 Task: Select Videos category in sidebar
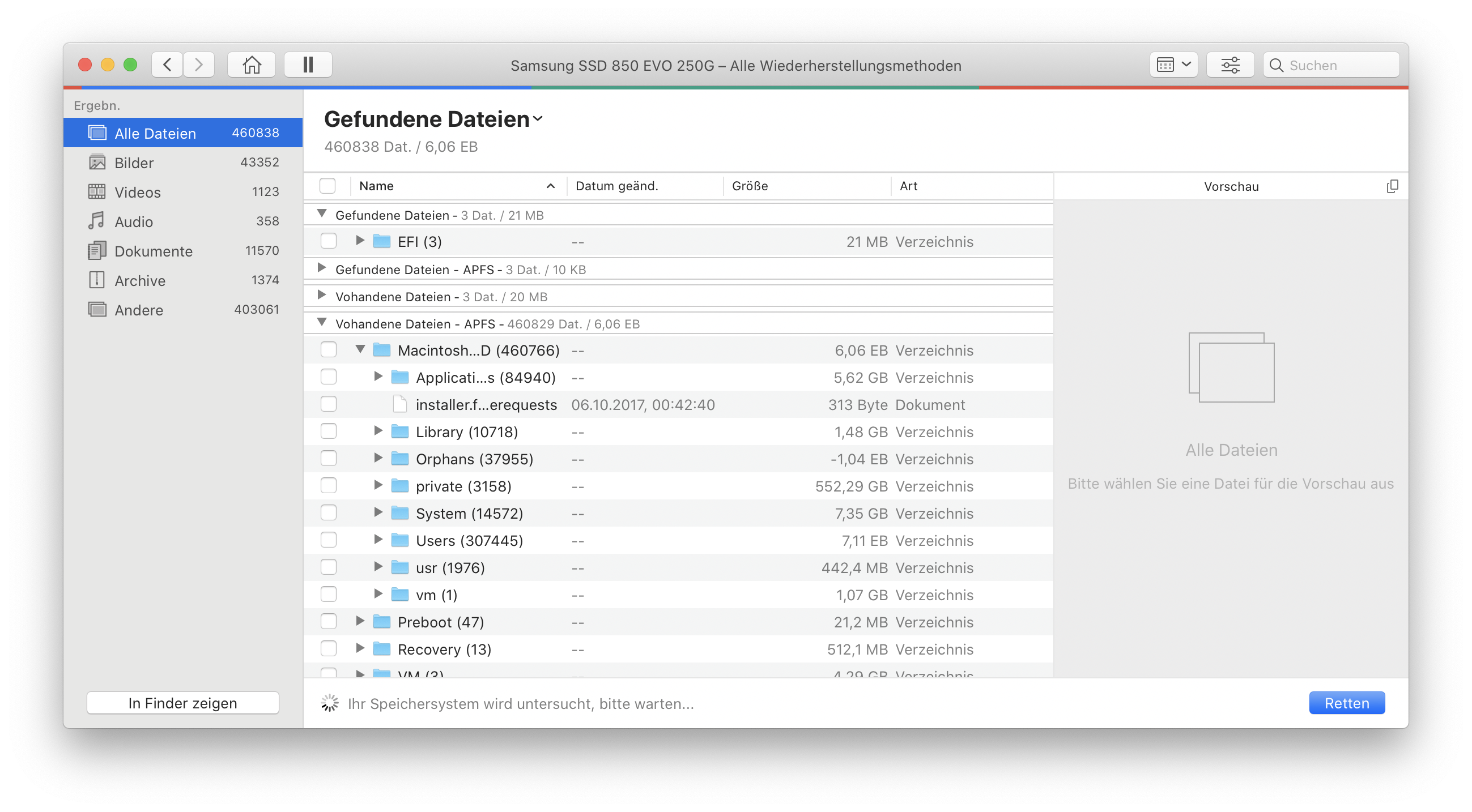coord(183,192)
